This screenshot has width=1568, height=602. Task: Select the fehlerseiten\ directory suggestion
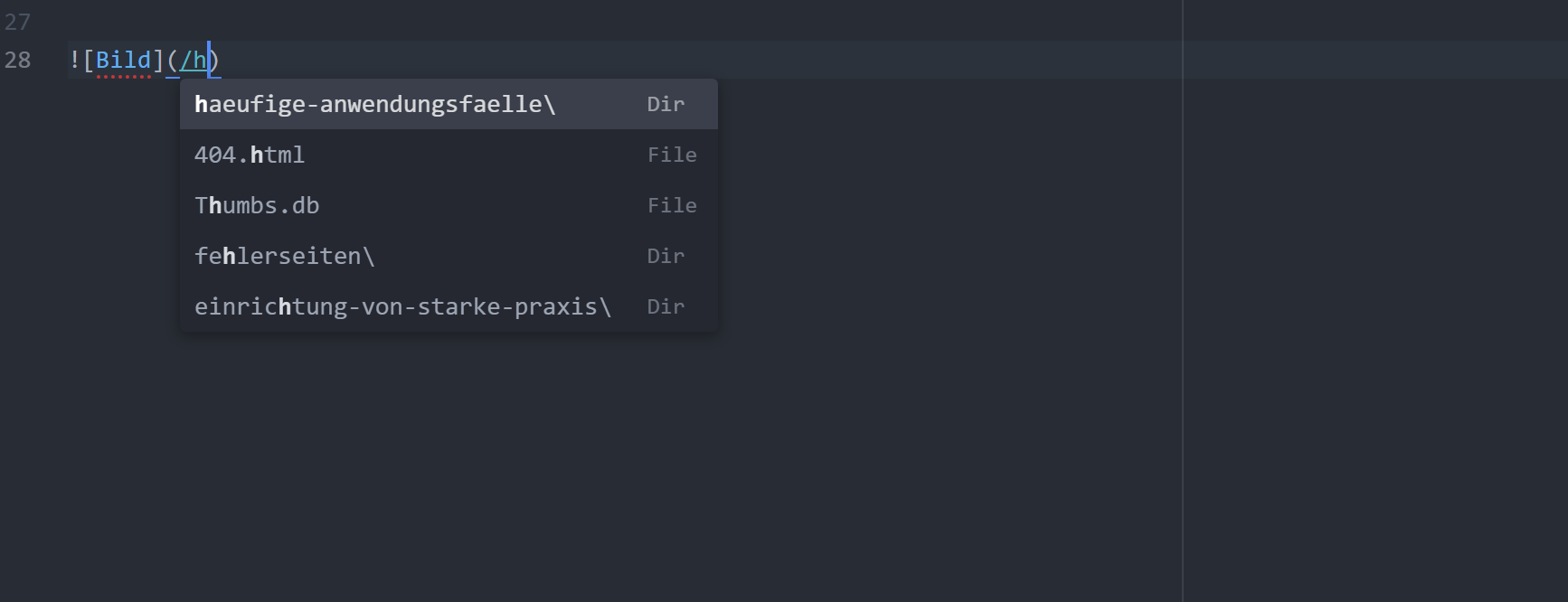tap(284, 256)
